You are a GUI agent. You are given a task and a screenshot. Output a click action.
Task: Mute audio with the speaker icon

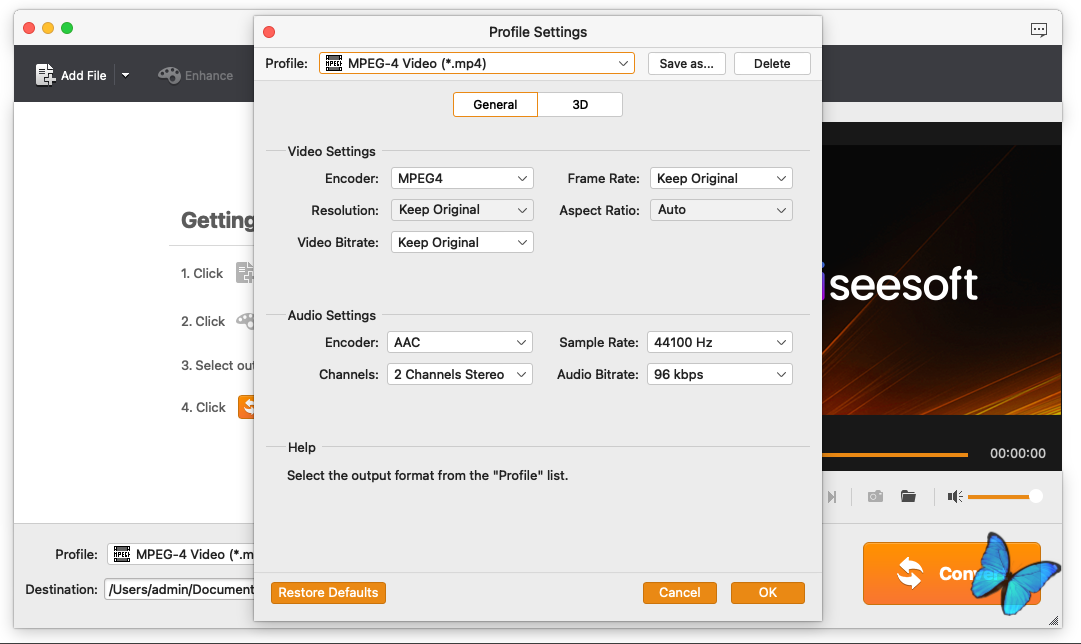[955, 496]
